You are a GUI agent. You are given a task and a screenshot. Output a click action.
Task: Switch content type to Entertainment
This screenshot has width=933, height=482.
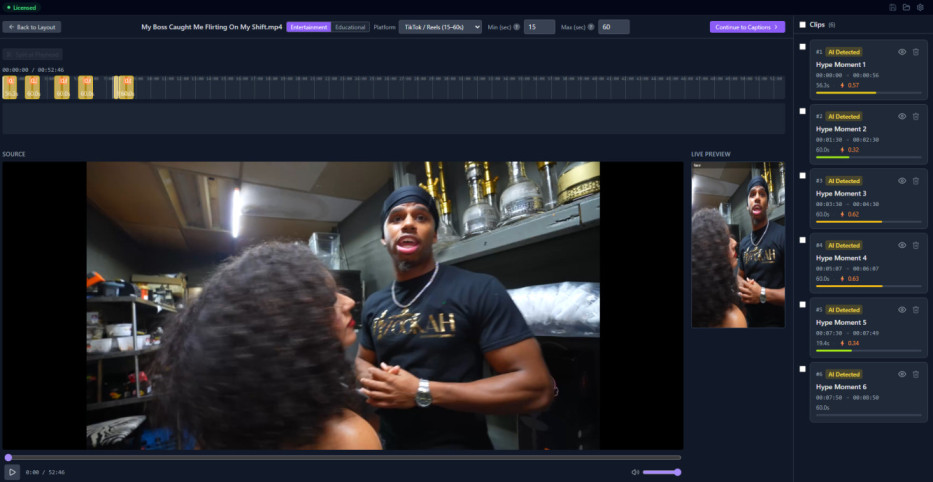(309, 27)
